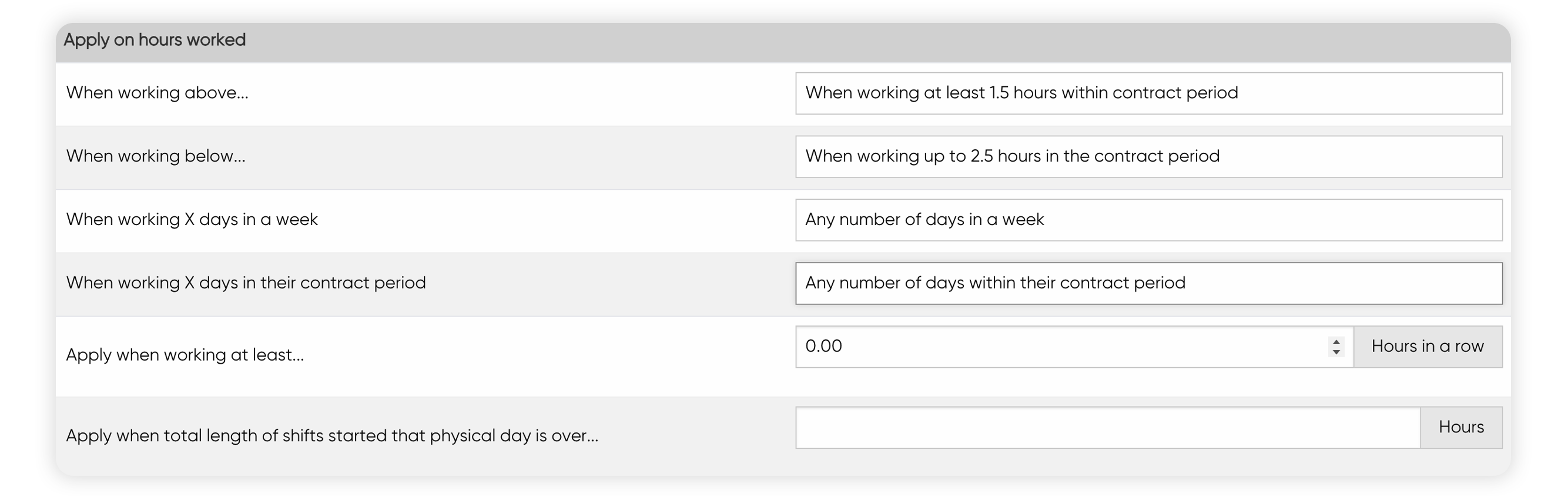Viewport: 1568px width, 497px height.
Task: Decrease hours in a row with down arrow
Action: coord(1335,352)
